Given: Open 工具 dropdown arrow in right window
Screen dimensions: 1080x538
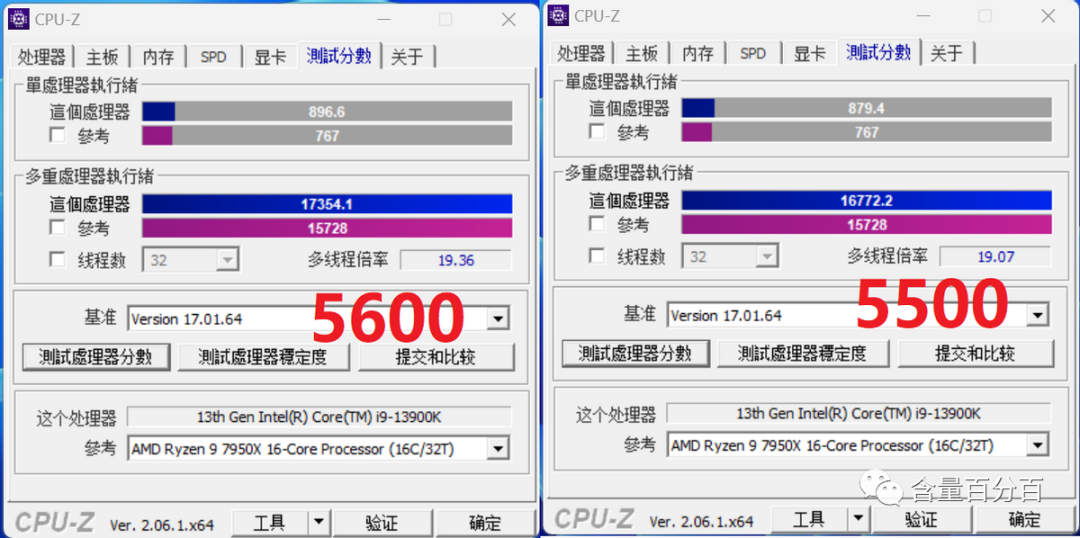Looking at the screenshot, I should point(858,519).
